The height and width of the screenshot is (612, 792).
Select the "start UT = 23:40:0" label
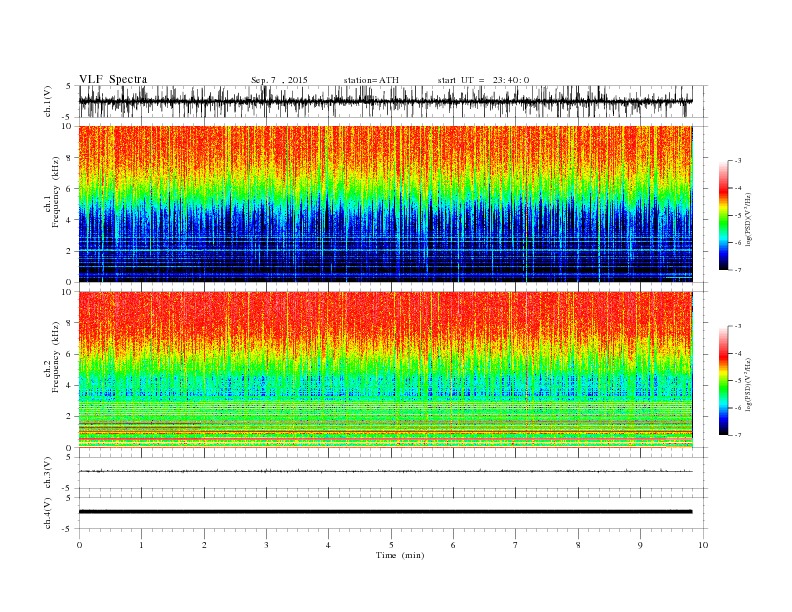click(483, 80)
